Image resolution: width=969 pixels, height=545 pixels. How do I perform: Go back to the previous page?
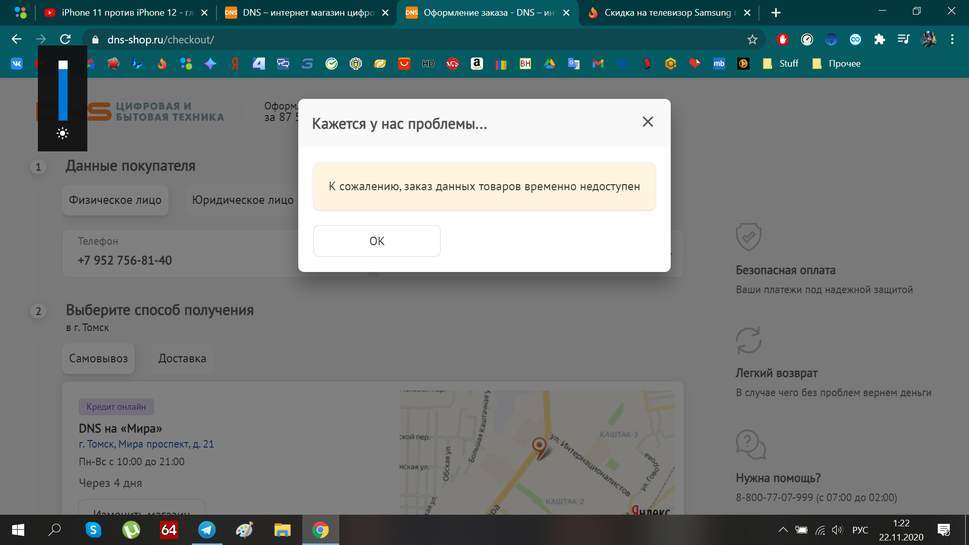point(16,39)
